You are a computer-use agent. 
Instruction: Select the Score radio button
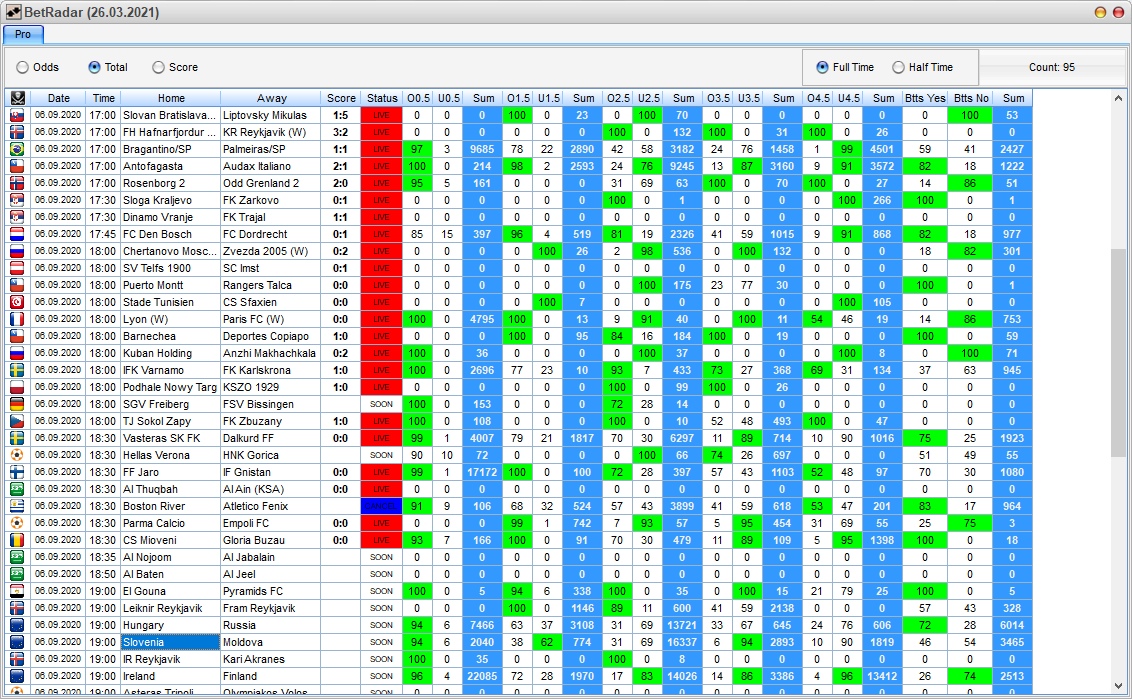[158, 67]
